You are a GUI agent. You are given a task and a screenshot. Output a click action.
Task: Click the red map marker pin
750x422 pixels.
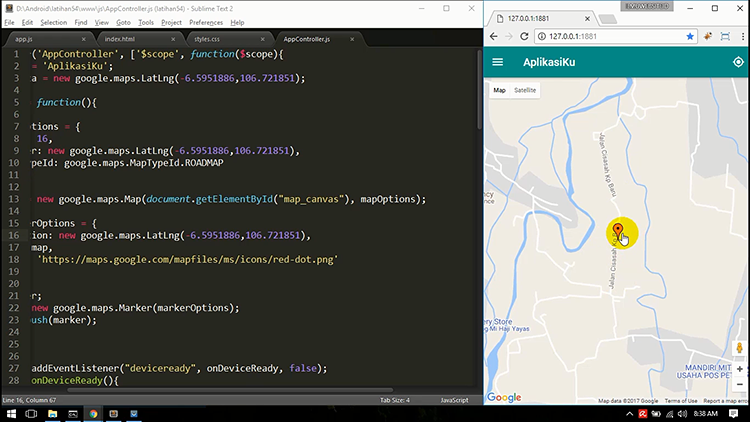[618, 231]
